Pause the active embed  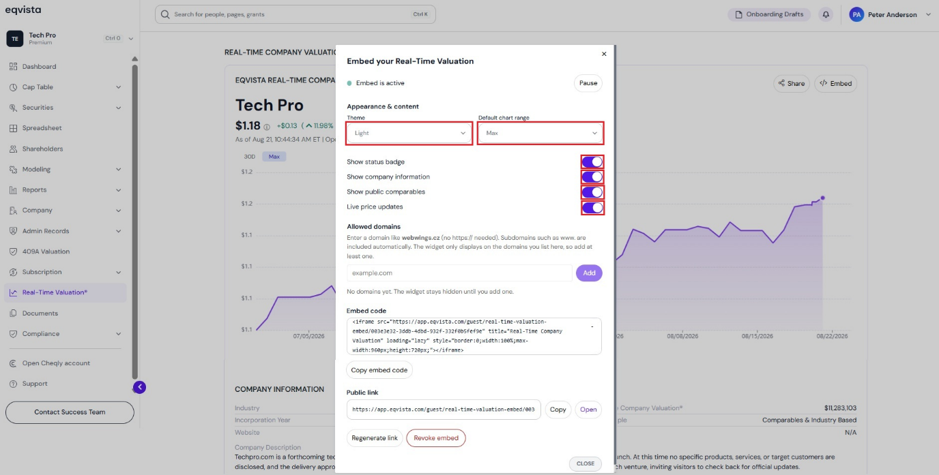(x=588, y=83)
